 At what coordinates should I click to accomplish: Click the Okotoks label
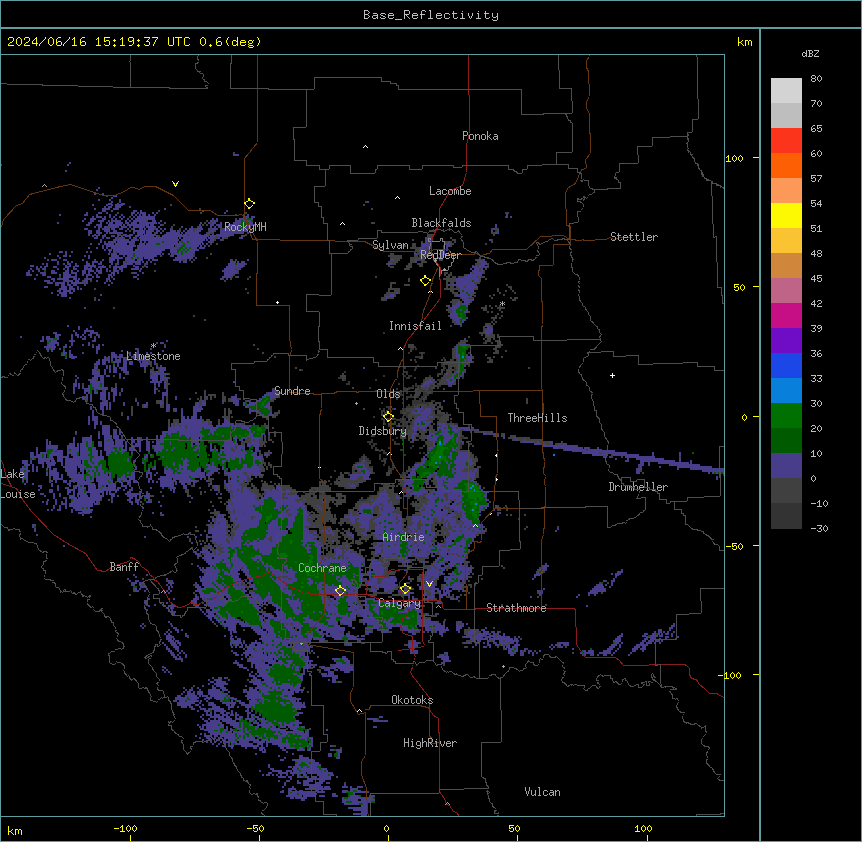pyautogui.click(x=412, y=700)
